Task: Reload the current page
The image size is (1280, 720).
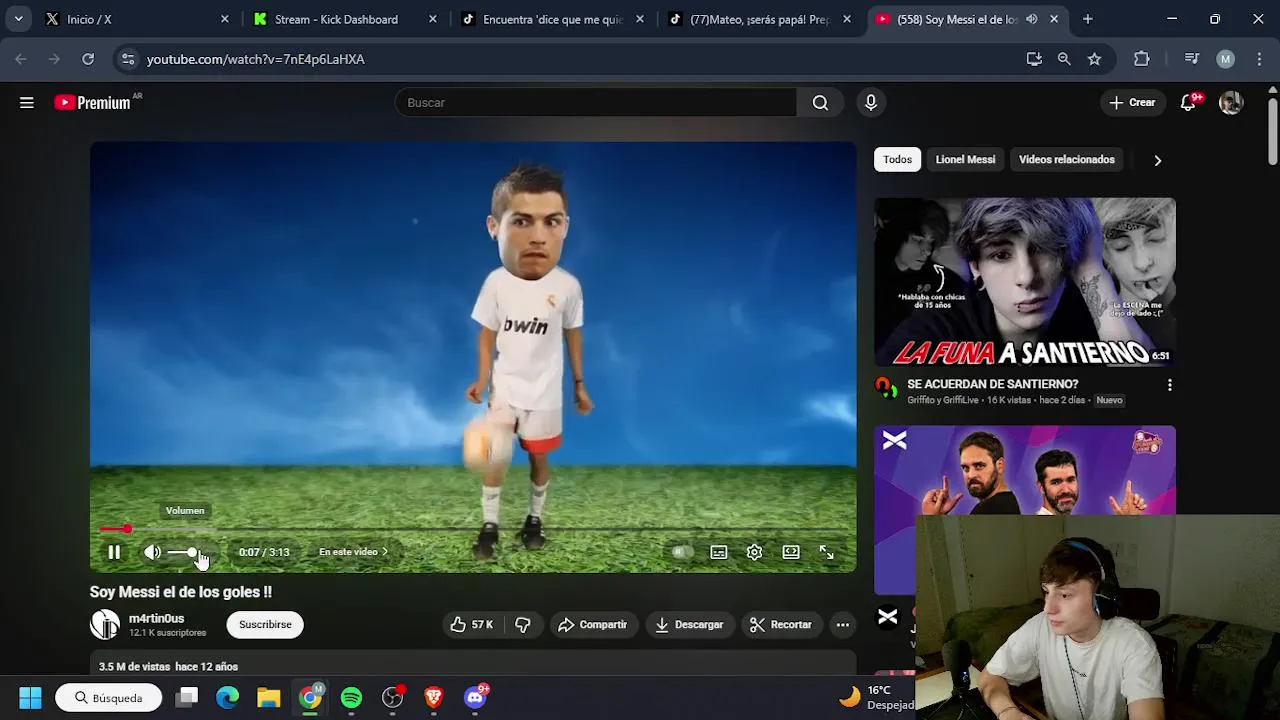Action: 88,59
